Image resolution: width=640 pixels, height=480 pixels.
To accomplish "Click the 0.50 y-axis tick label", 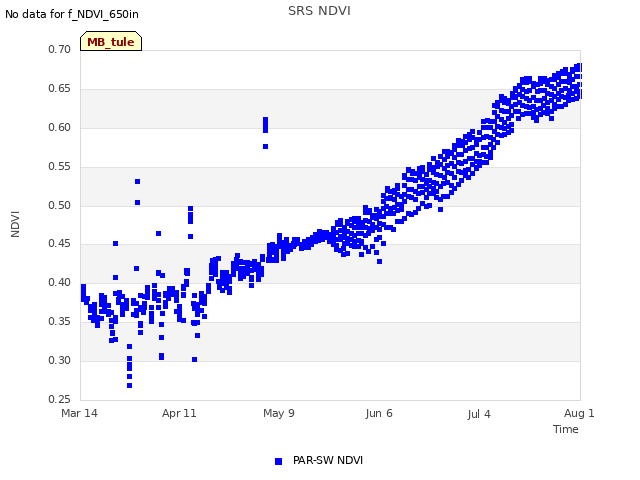I will click(60, 205).
